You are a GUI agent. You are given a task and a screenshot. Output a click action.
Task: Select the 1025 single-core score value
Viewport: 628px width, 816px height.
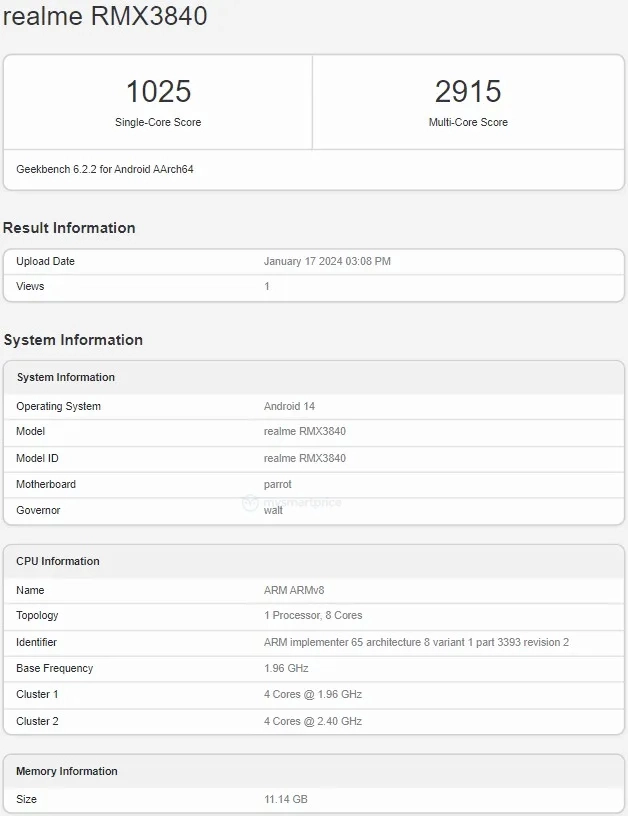click(x=158, y=92)
